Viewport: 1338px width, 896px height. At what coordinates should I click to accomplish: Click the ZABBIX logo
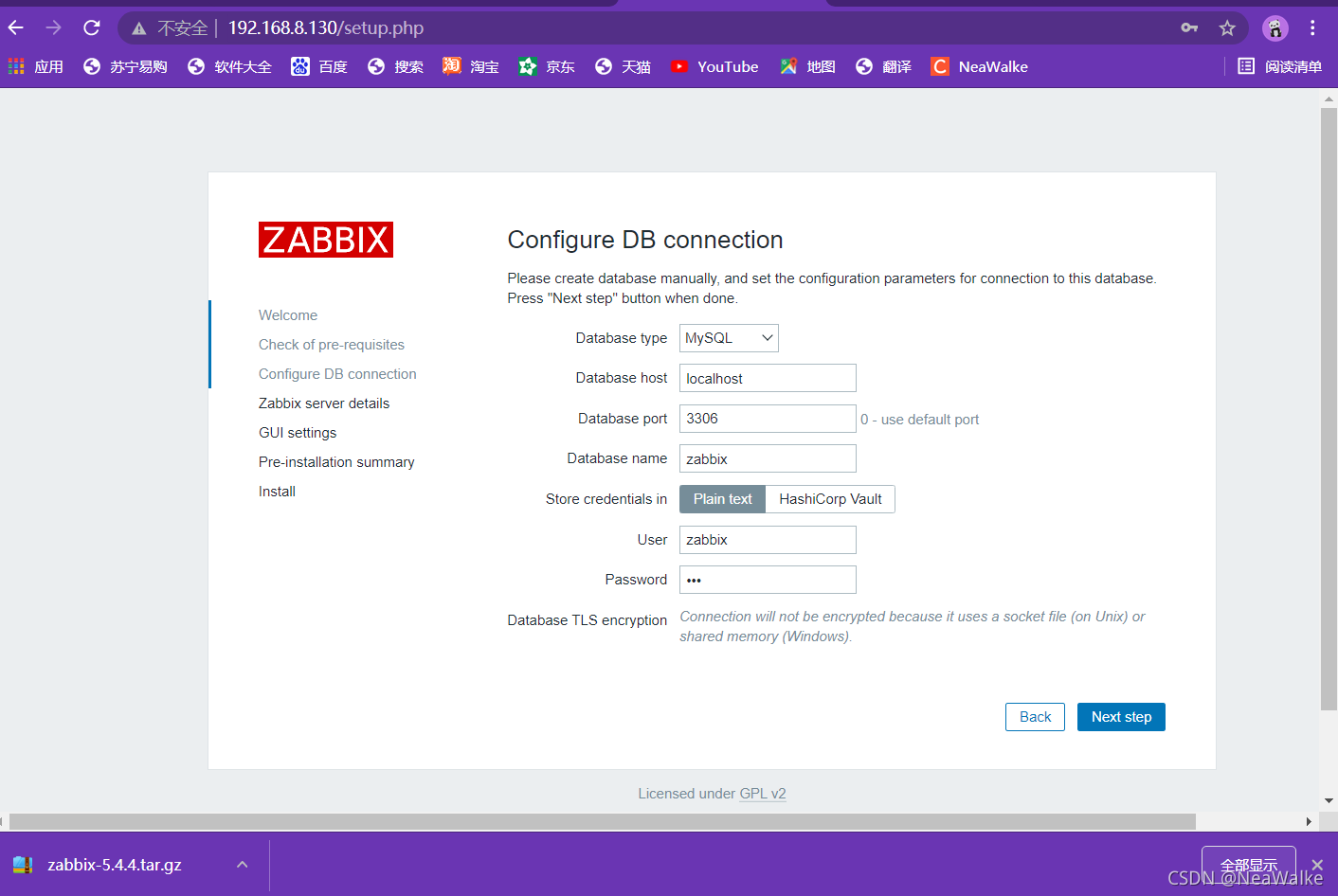pos(326,240)
